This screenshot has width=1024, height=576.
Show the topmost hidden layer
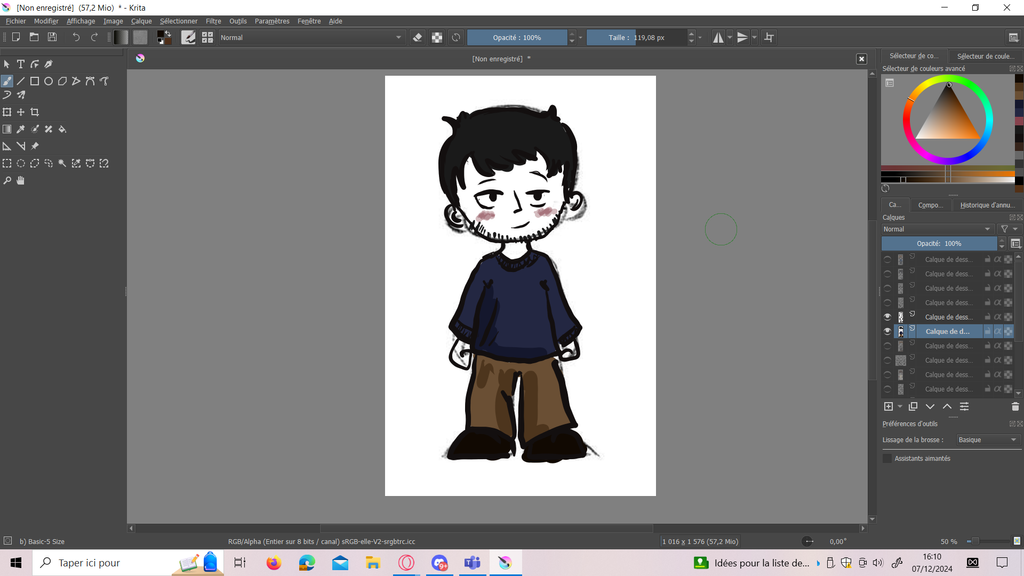[x=887, y=259]
